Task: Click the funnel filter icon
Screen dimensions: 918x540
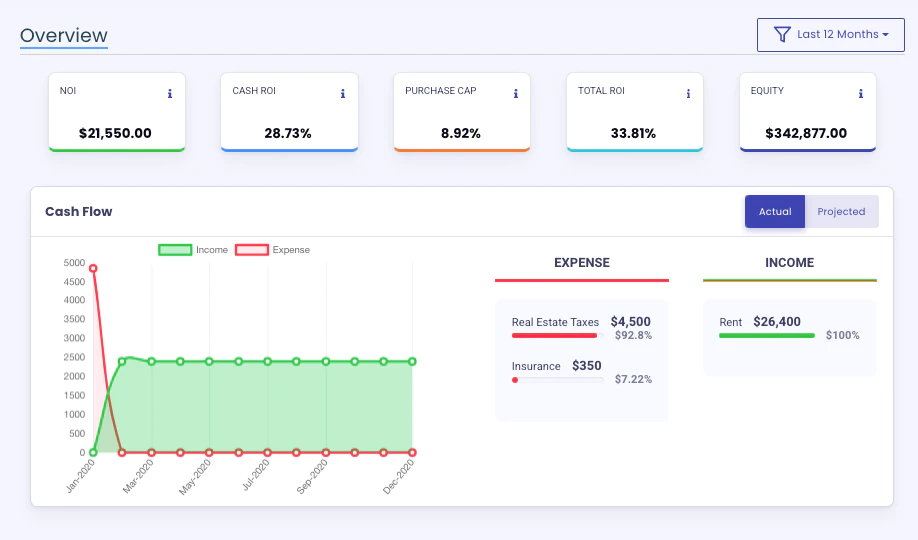Action: point(782,35)
